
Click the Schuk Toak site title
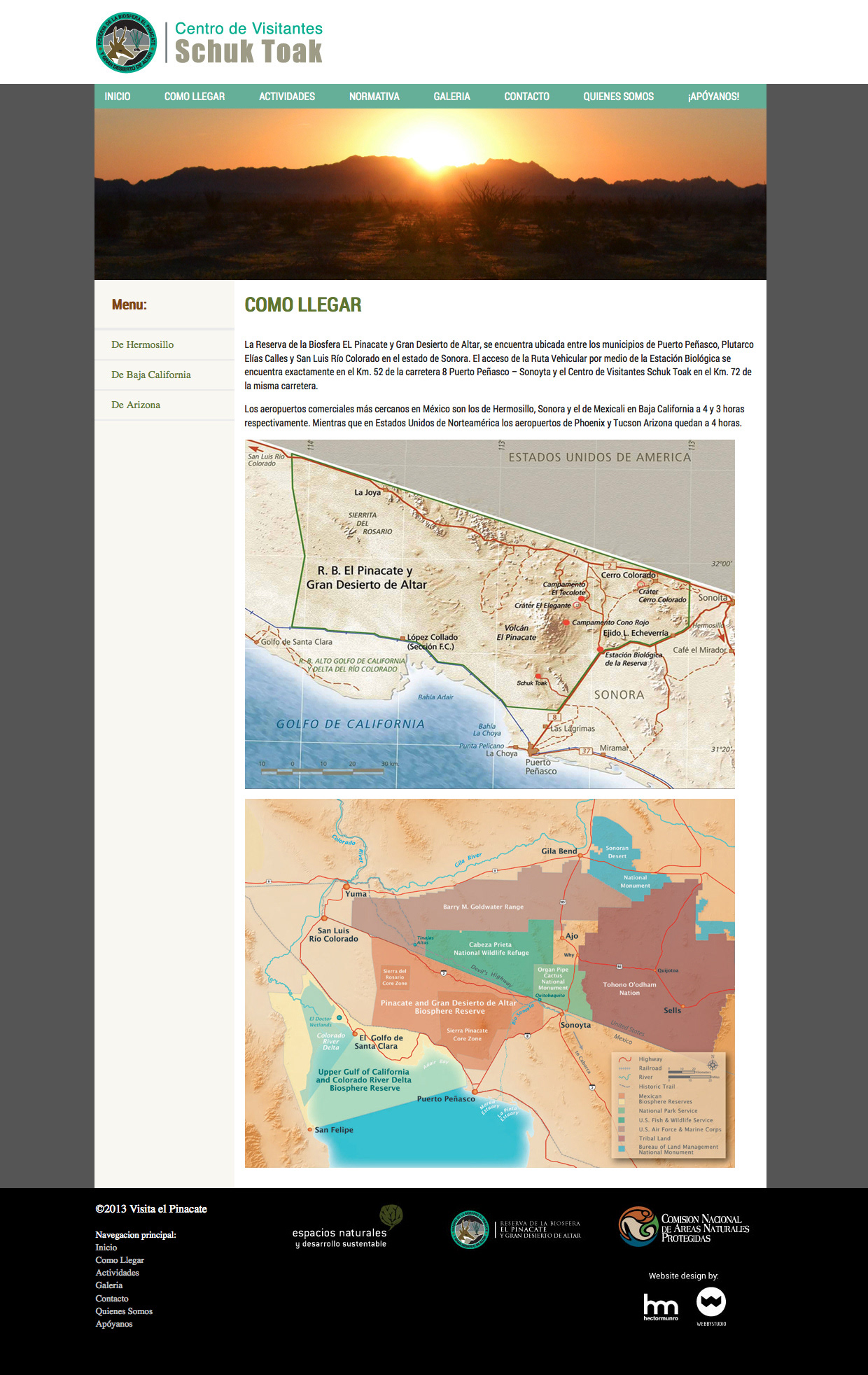click(x=248, y=51)
